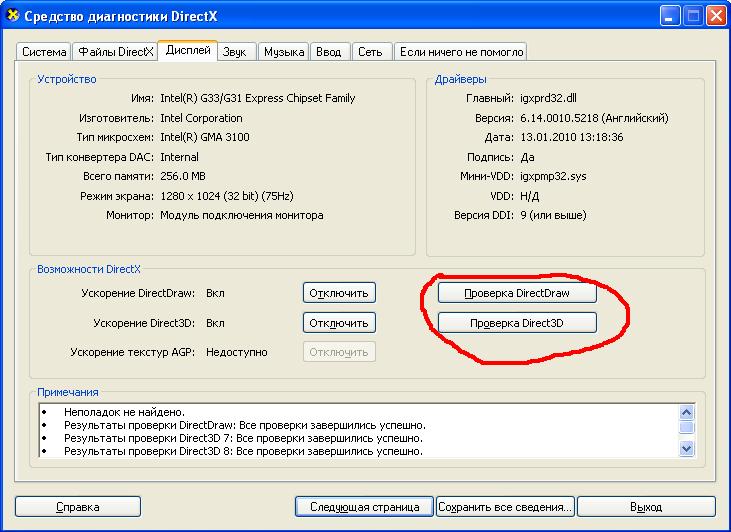The height and width of the screenshot is (532, 731).
Task: Click the notes scrollbar thumb
Action: (x=687, y=428)
